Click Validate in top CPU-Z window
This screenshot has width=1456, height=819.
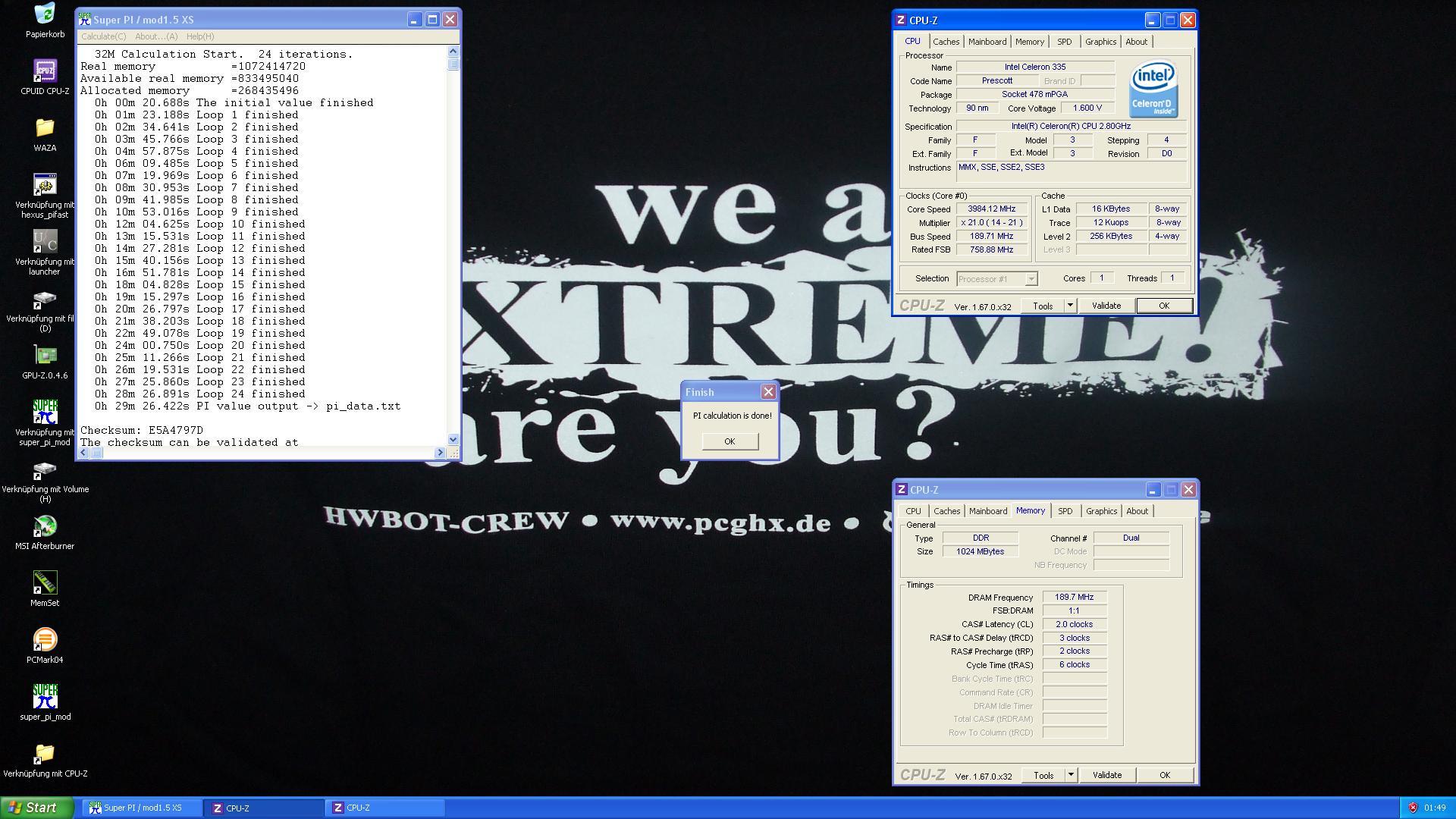click(x=1106, y=306)
